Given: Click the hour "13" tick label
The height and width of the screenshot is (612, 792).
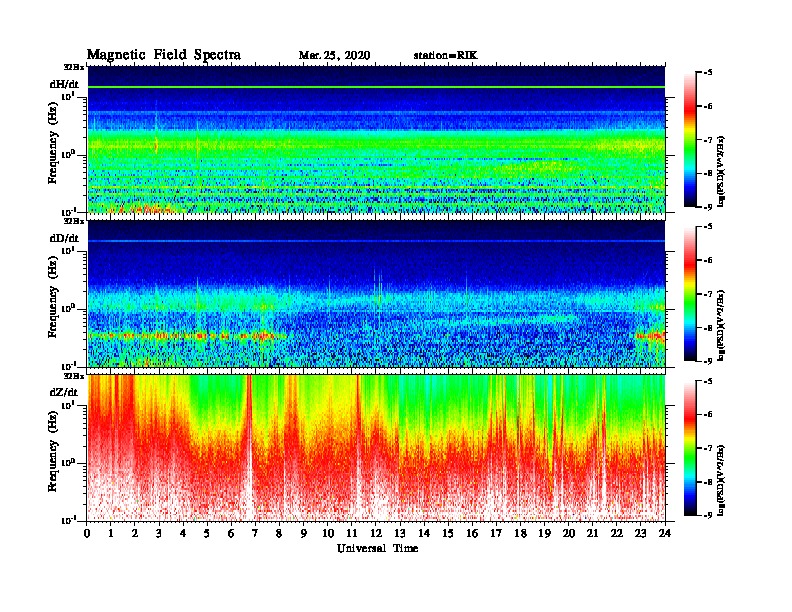Looking at the screenshot, I should coord(400,533).
